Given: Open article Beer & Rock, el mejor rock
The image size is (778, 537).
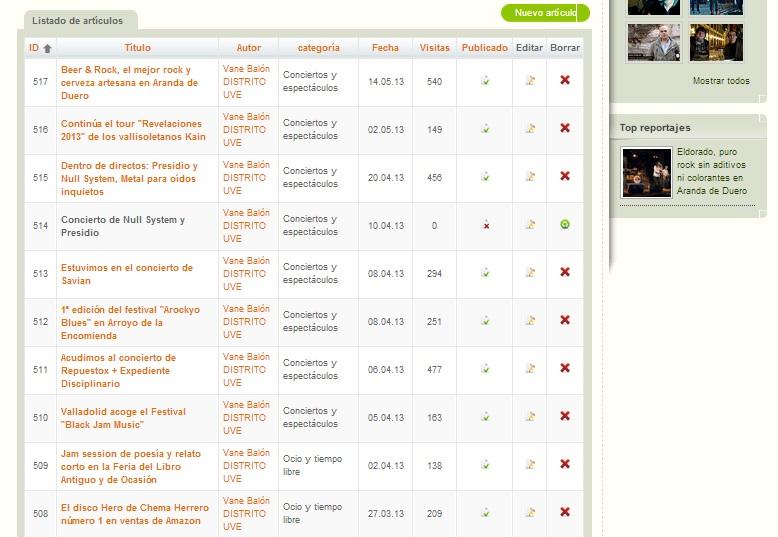Looking at the screenshot, I should coord(129,82).
